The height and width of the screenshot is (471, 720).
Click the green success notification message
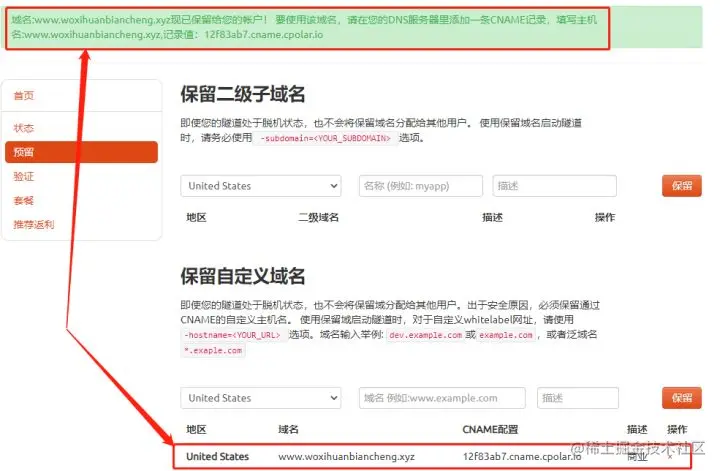[354, 27]
